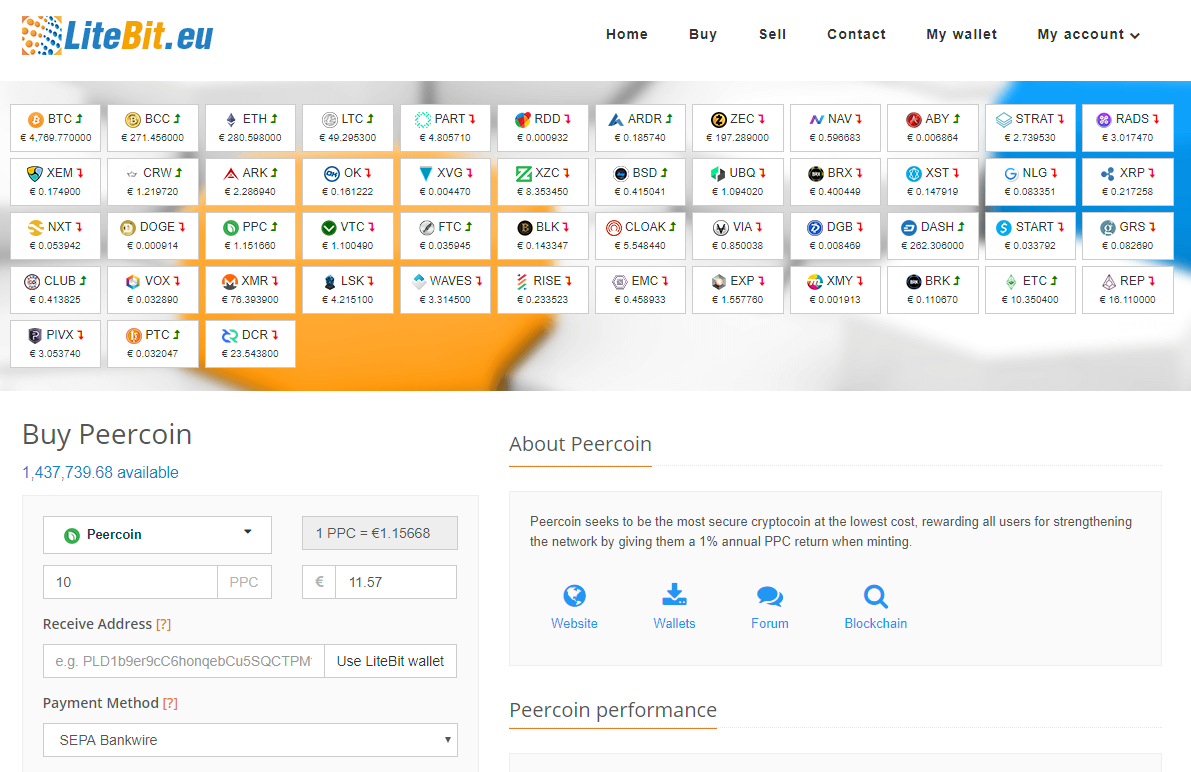Open the CLOAK coin tile
Screen dimensions: 1191x772
640,236
